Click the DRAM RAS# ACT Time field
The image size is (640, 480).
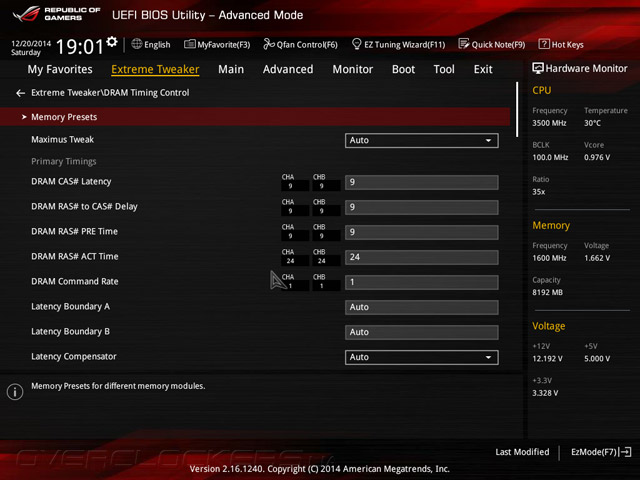422,257
